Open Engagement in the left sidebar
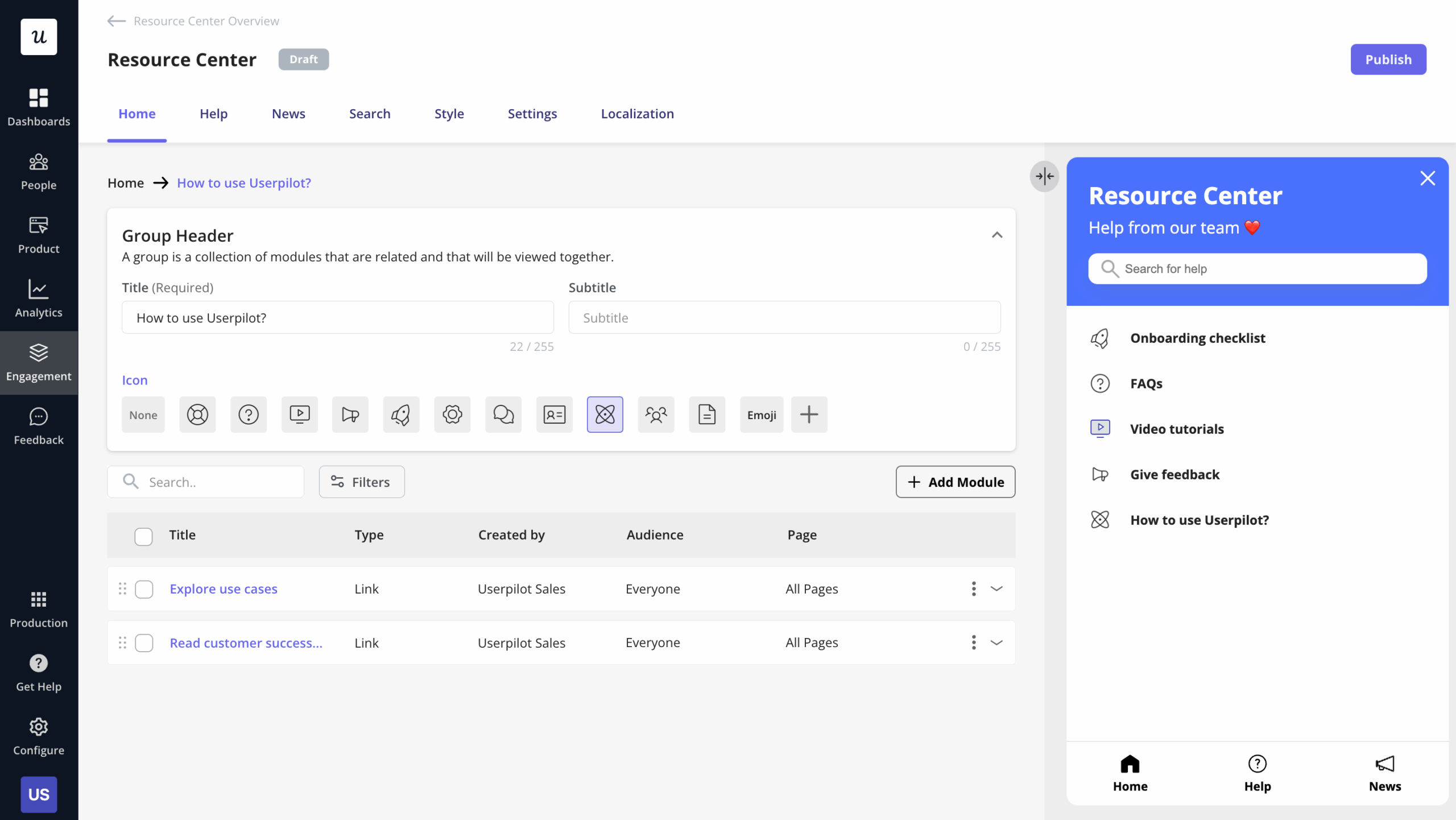Viewport: 1456px width, 820px height. (39, 362)
